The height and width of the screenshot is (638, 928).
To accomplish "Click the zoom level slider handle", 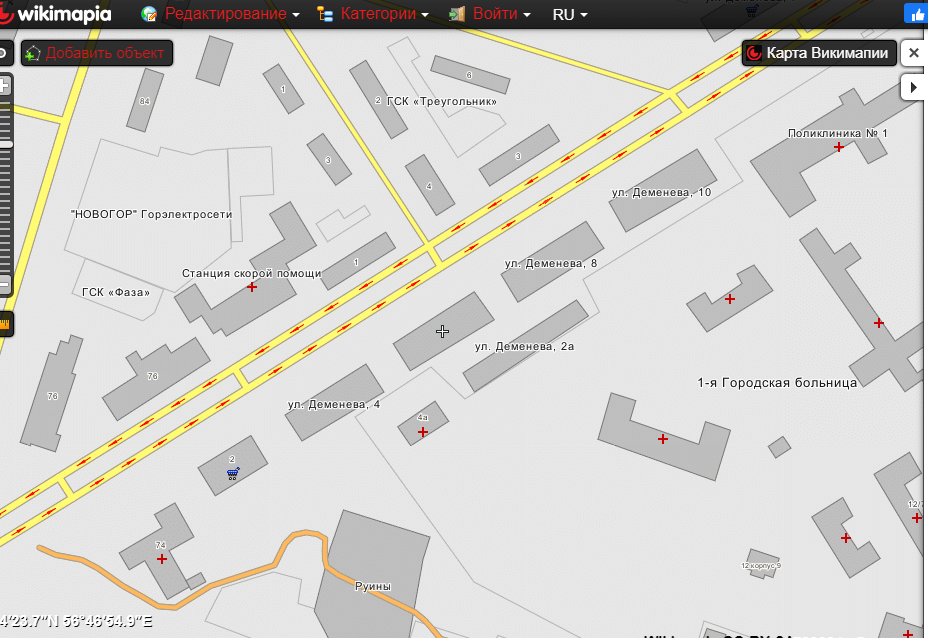I will pos(5,145).
